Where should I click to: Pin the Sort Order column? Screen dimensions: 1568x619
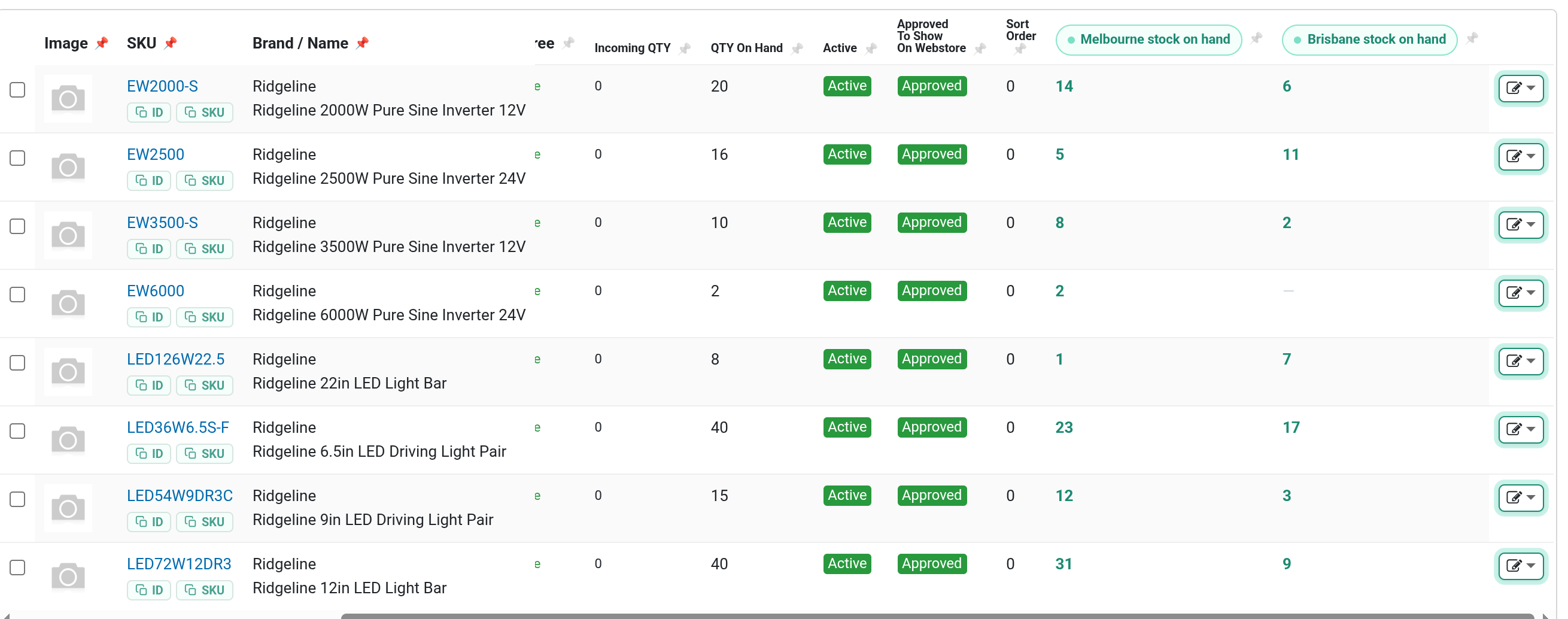1021,48
